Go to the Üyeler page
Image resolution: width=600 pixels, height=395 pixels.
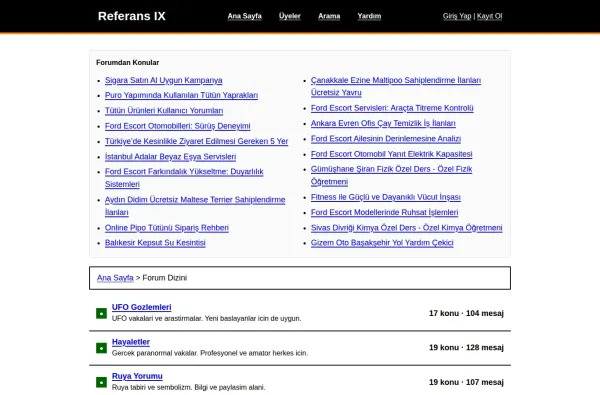pos(290,16)
